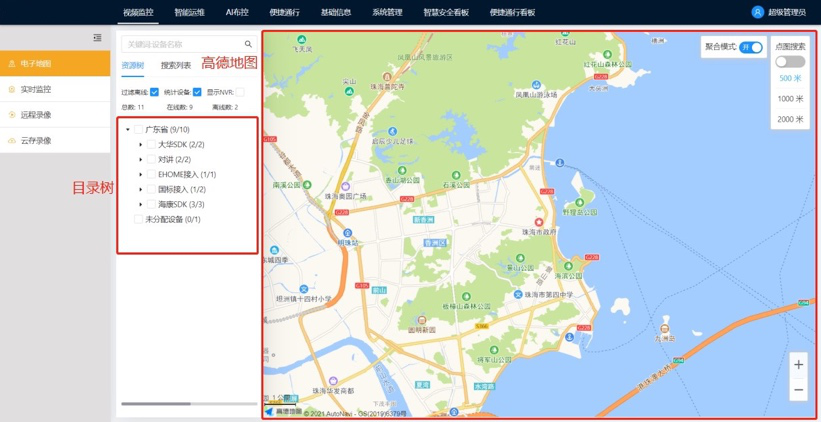Image resolution: width=821 pixels, height=422 pixels.
Task: Enable the 点图搜索 toggle switch
Action: (790, 62)
